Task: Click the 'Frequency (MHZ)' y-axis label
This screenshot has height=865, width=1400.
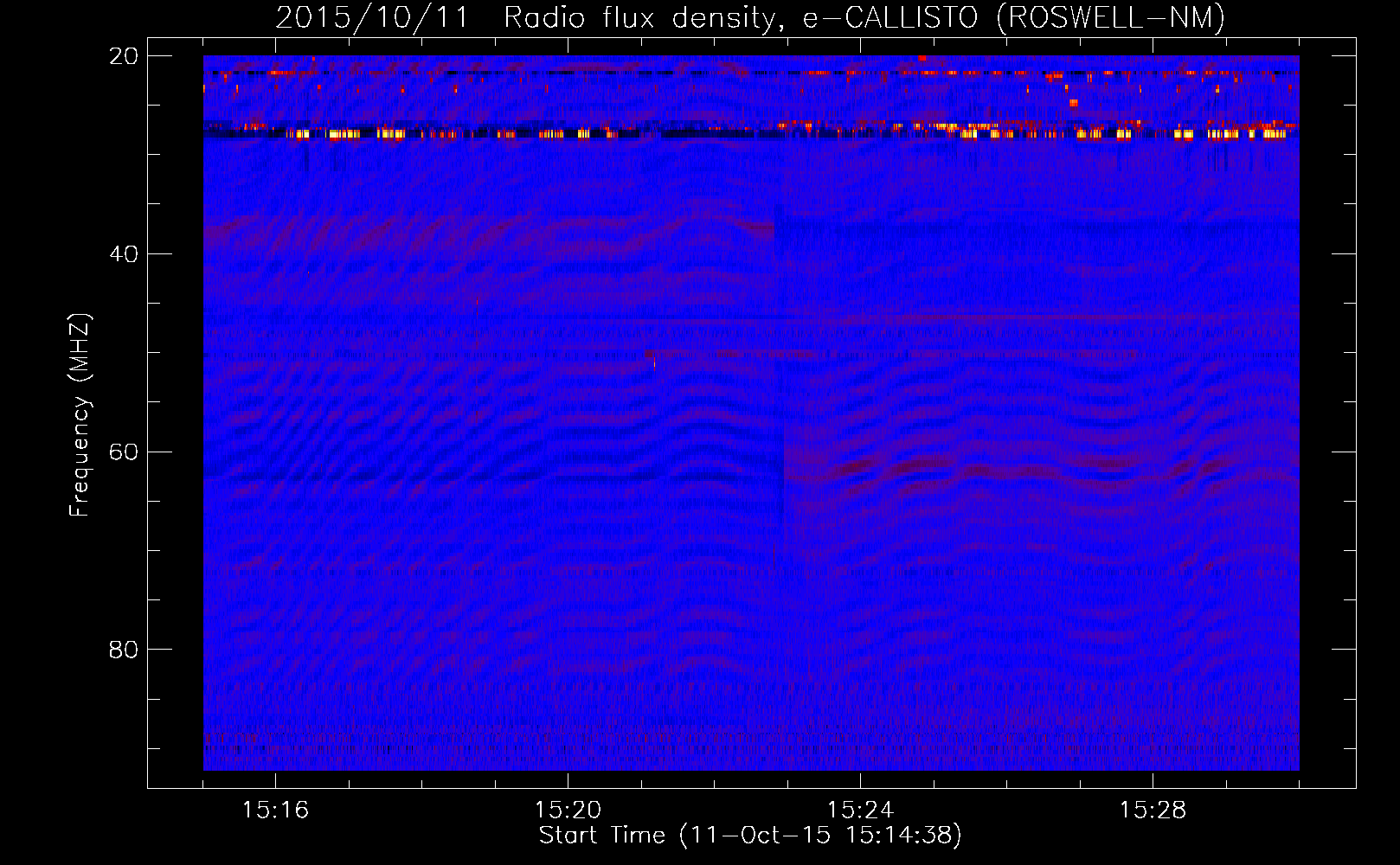Action: [80, 415]
